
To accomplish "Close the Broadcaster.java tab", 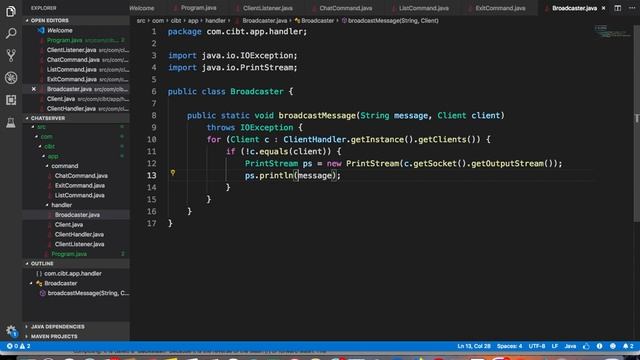I will (x=603, y=8).
